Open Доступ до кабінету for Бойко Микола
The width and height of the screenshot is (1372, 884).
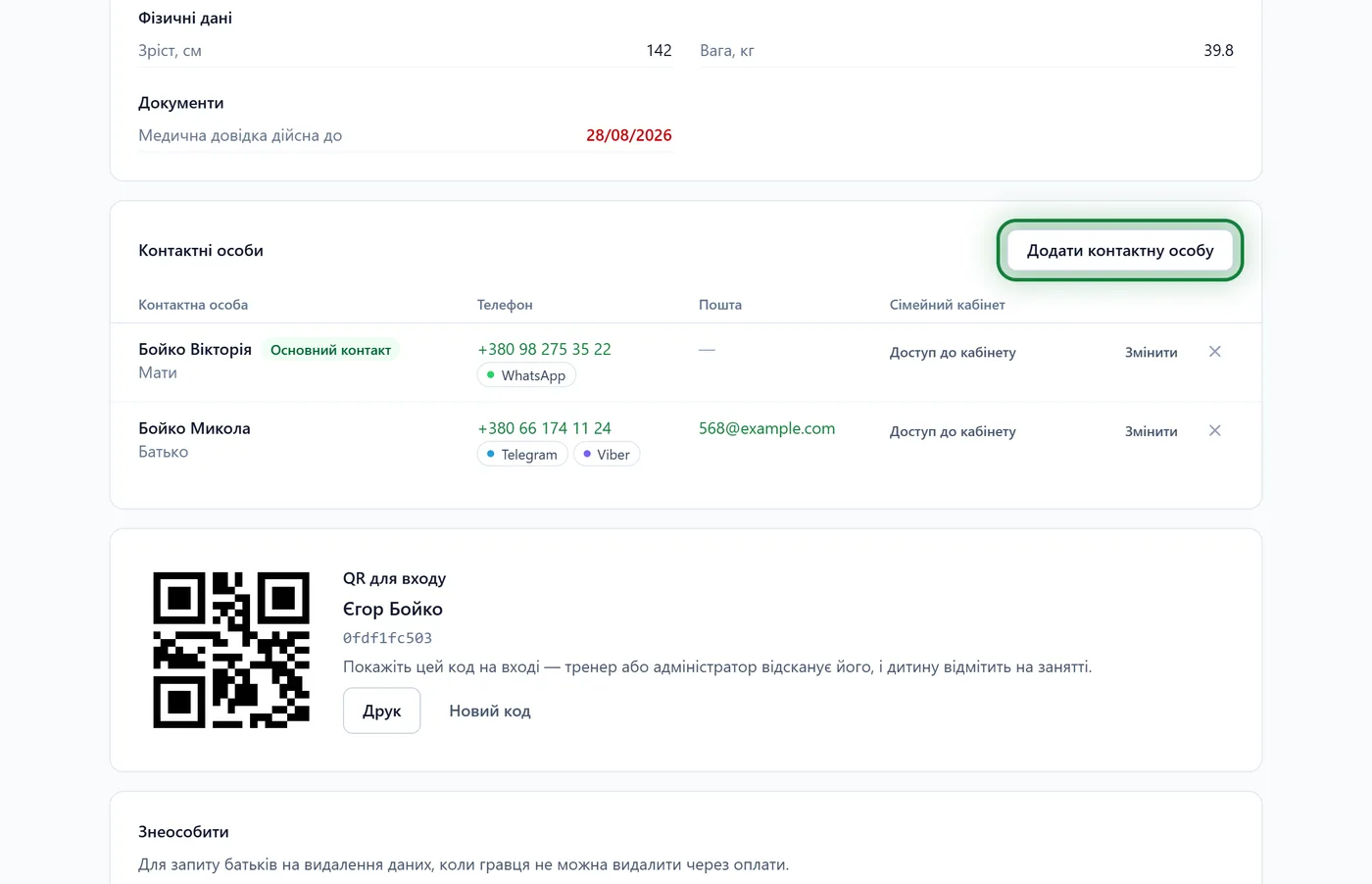(x=953, y=431)
